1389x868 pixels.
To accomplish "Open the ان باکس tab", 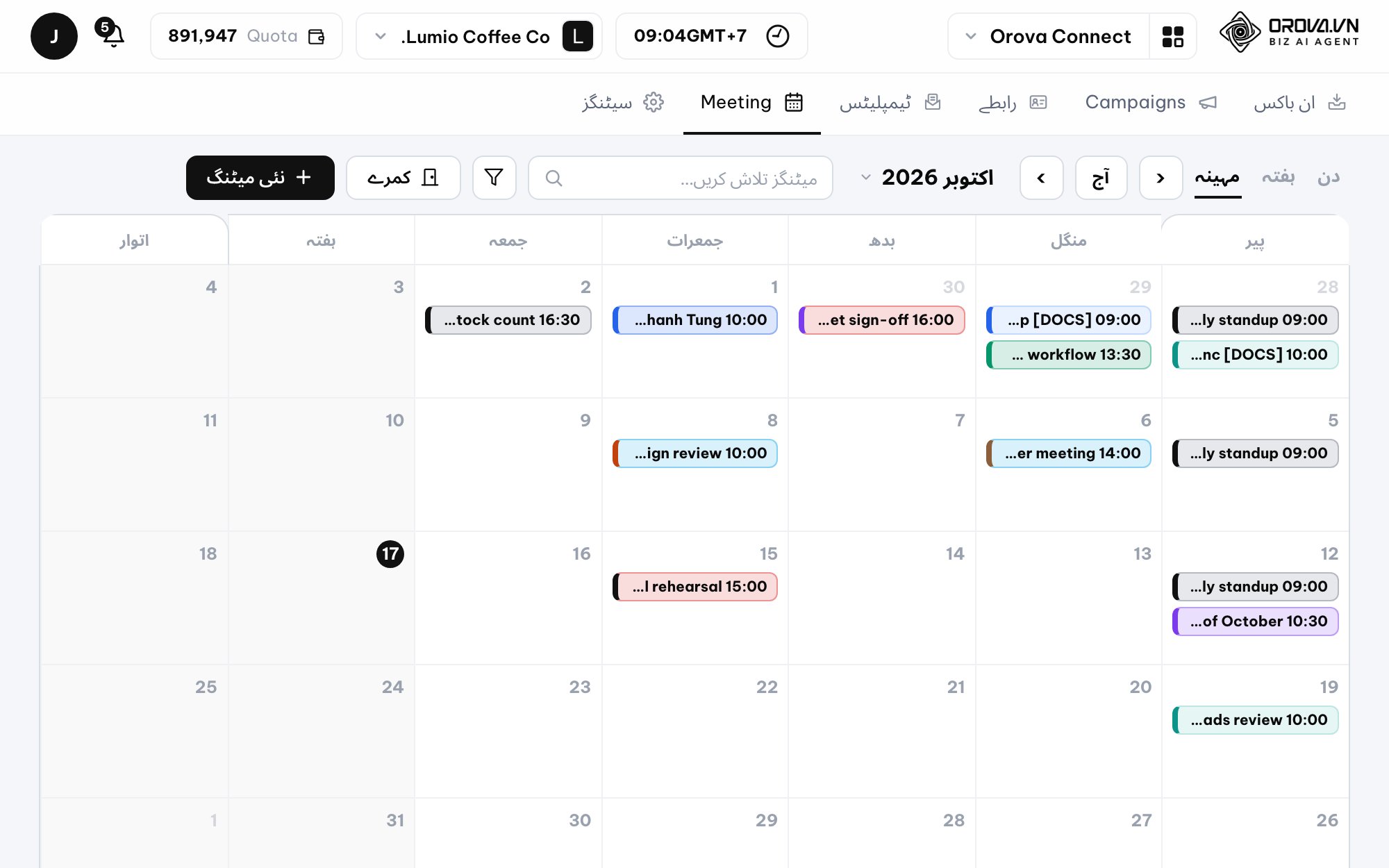I will [1299, 103].
